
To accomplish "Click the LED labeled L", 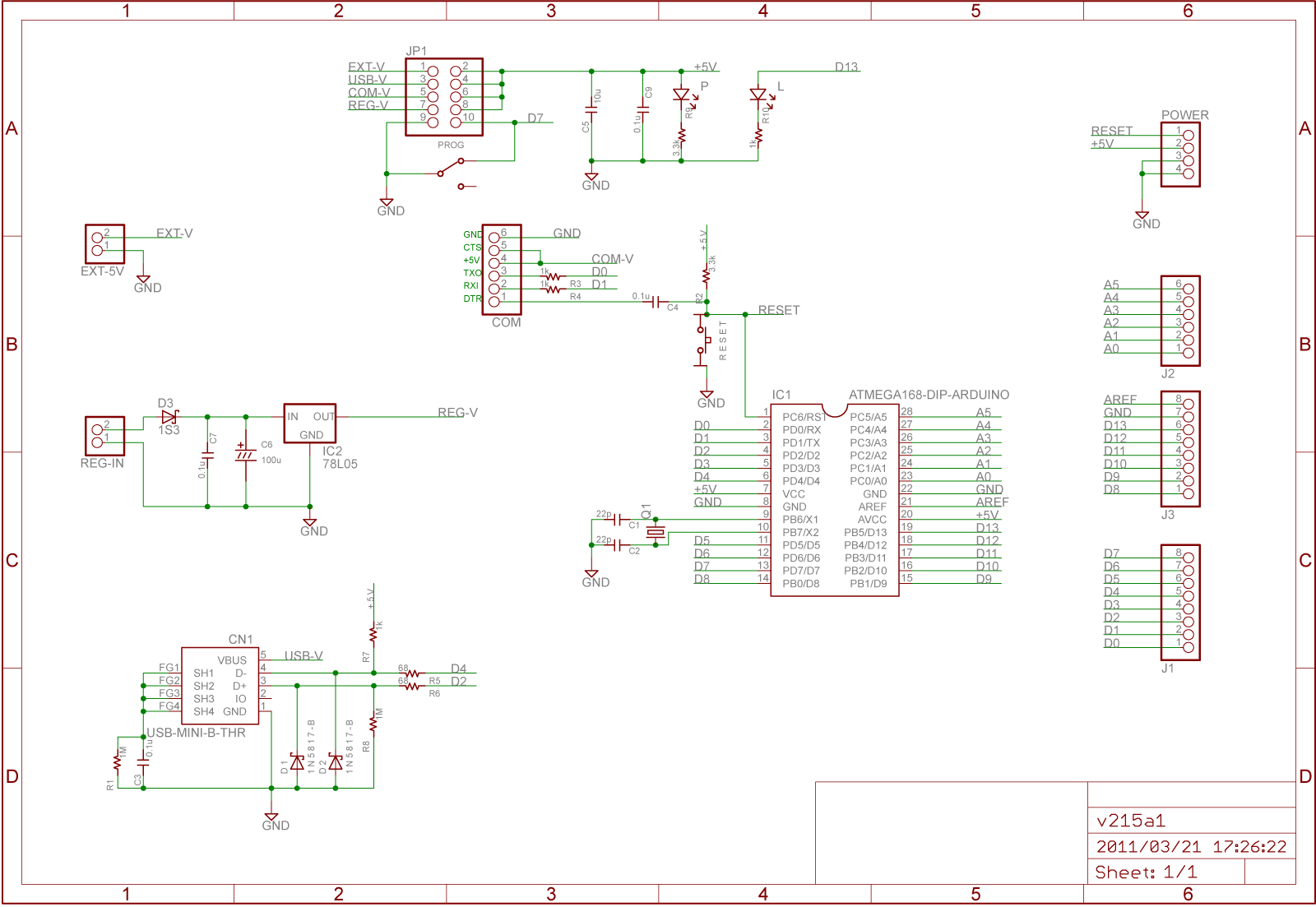I will point(758,95).
